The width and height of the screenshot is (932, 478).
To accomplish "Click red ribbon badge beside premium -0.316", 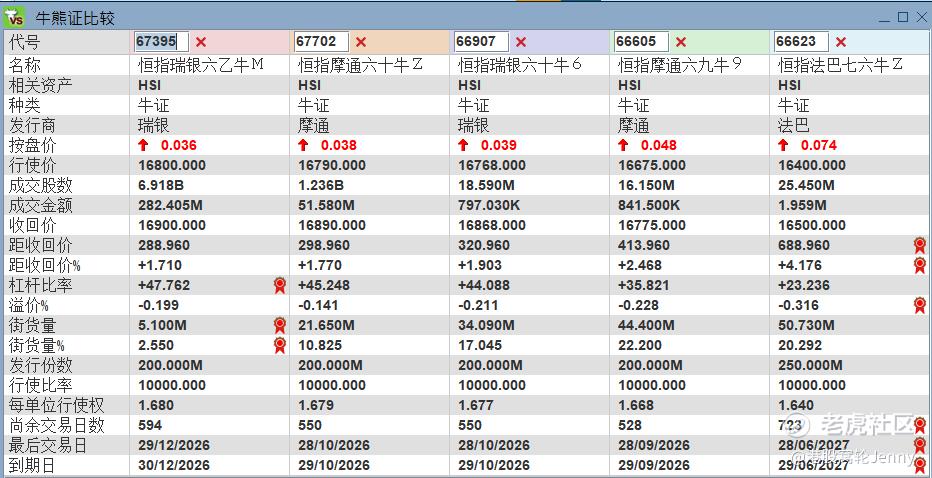I will [920, 306].
